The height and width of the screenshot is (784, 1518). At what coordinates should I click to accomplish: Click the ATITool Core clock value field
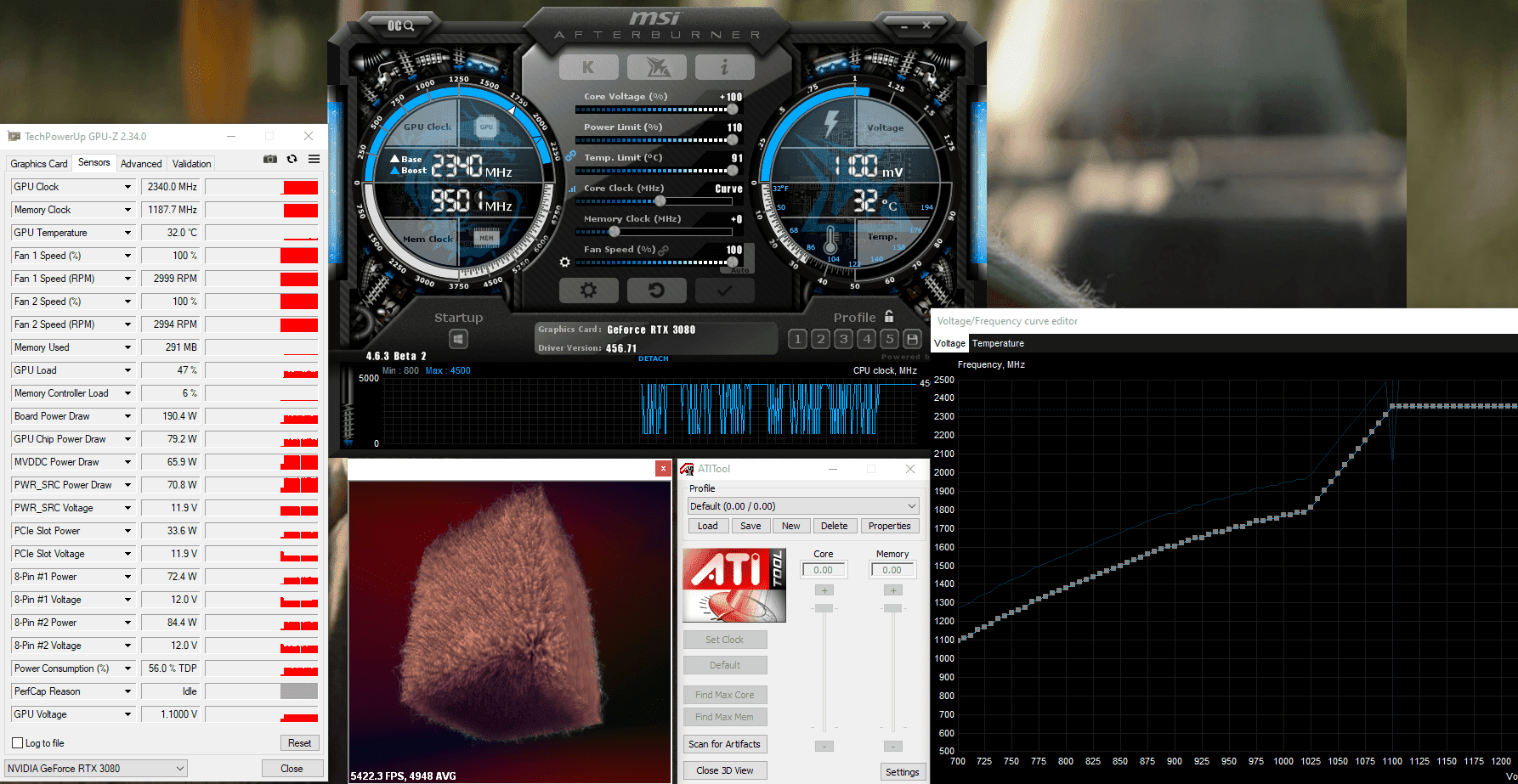(824, 570)
